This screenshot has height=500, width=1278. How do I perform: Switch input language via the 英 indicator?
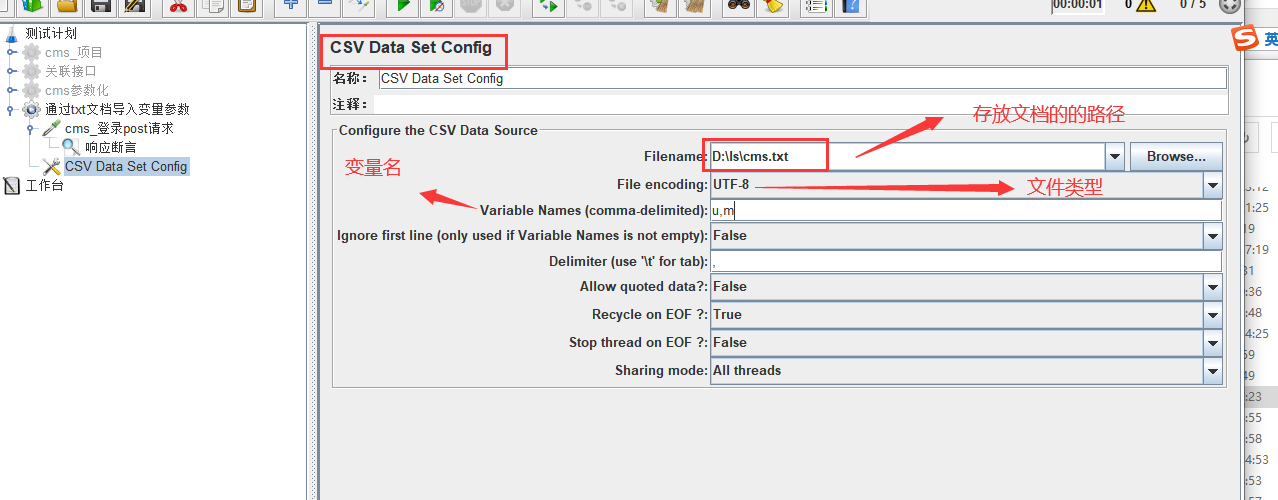point(1270,40)
